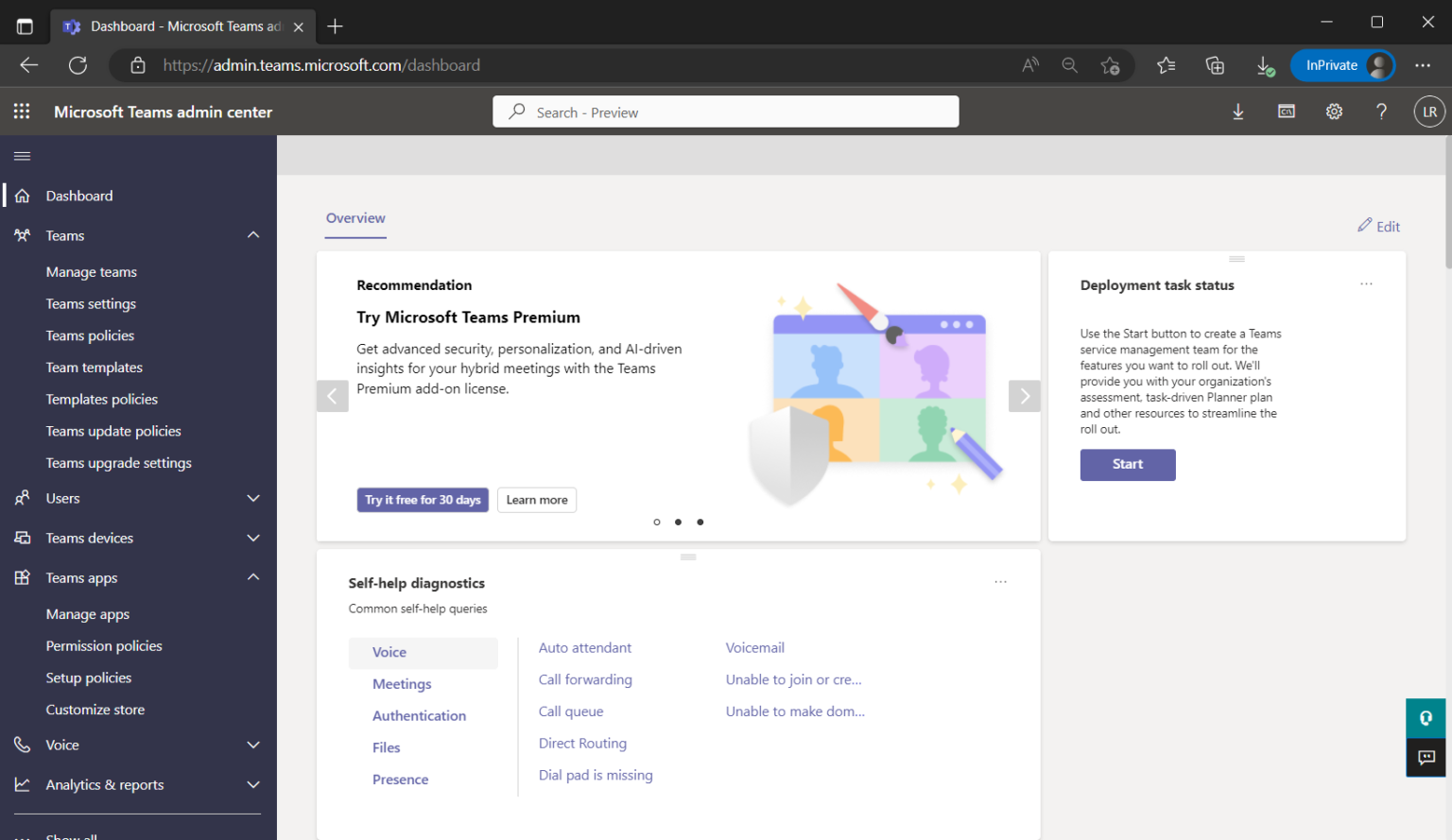Image resolution: width=1452 pixels, height=840 pixels.
Task: Open the Analytics & reports icon
Action: tap(23, 784)
